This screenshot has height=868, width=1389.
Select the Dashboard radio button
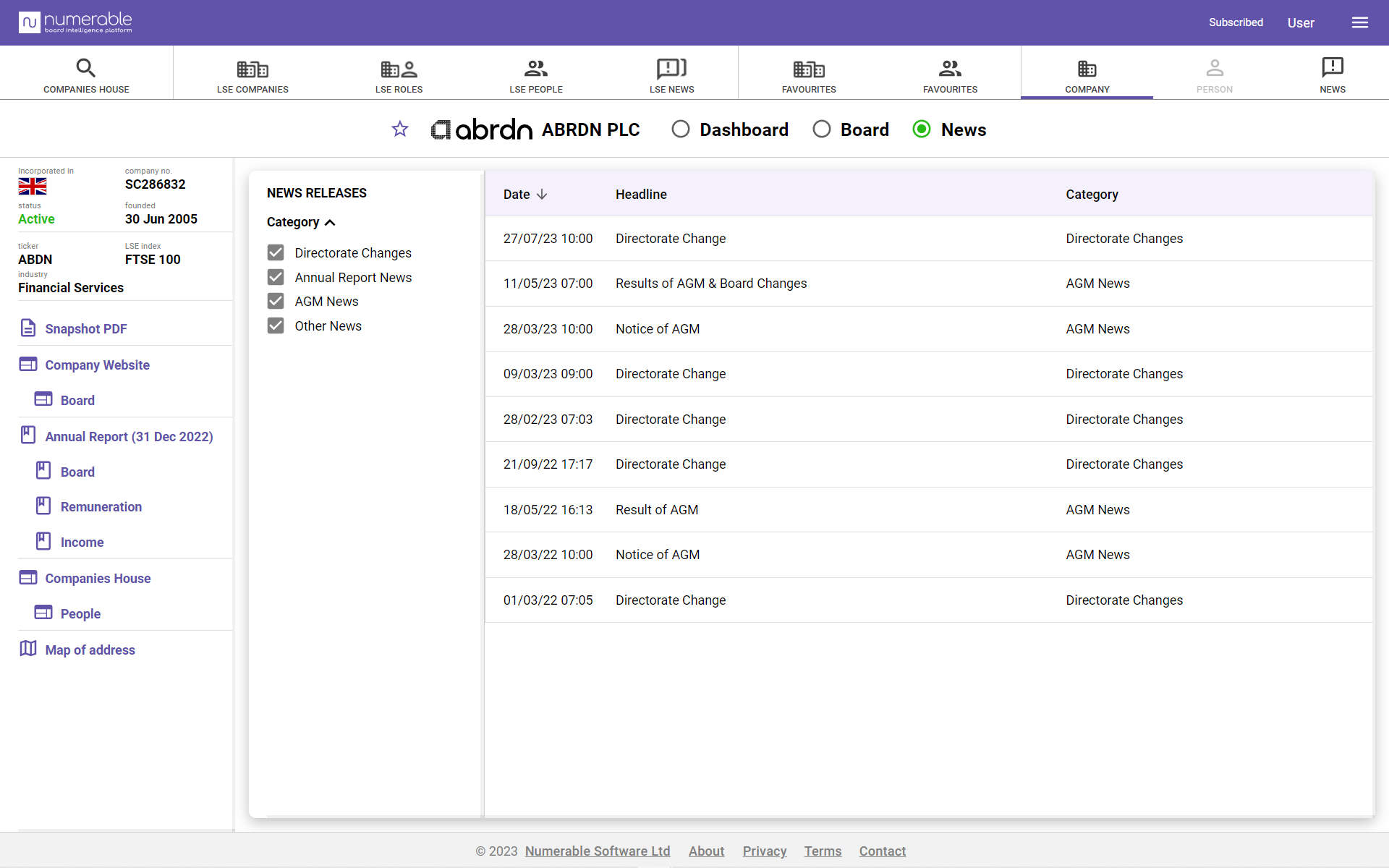[681, 129]
